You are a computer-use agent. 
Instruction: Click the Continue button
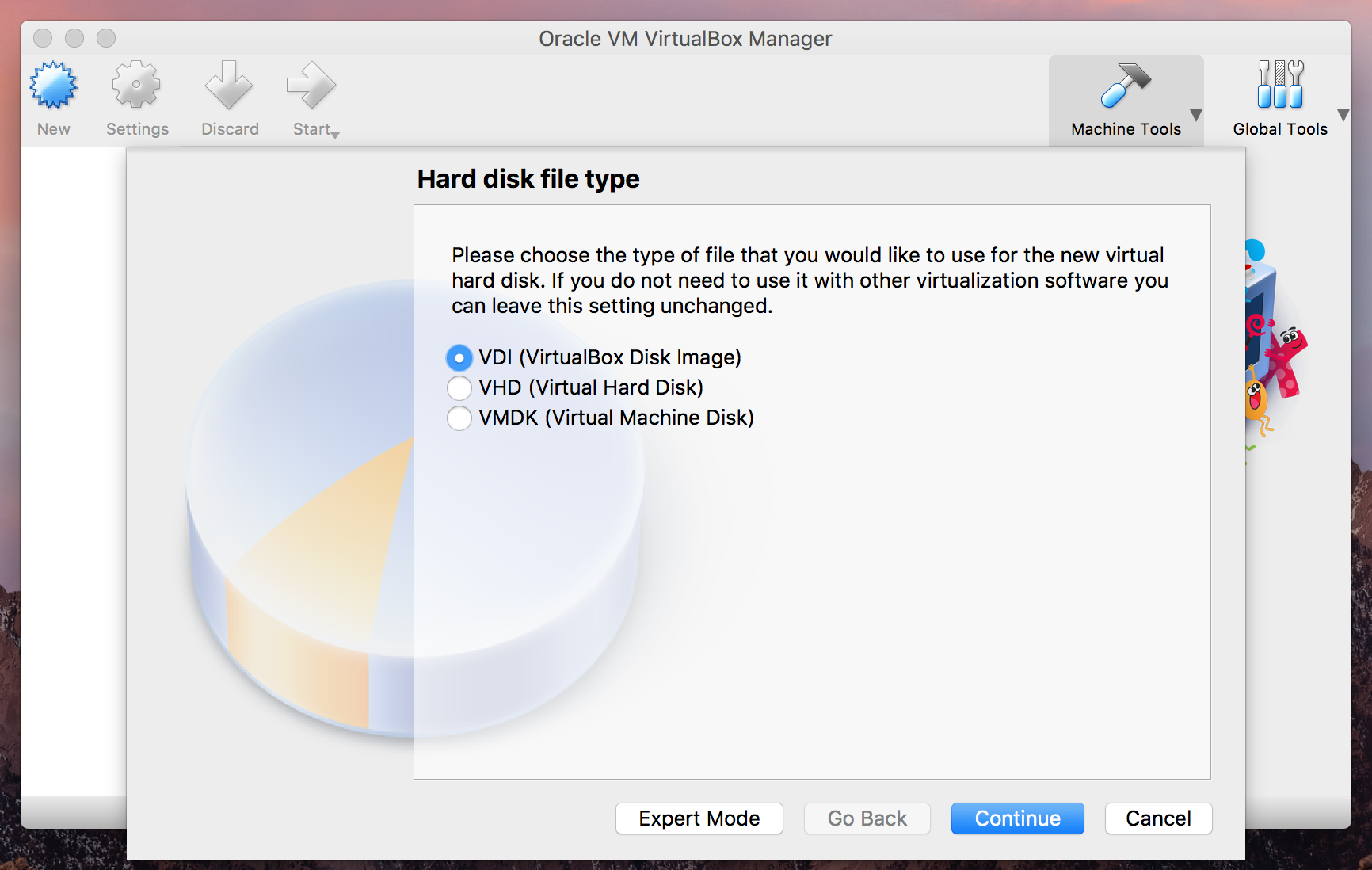click(x=1018, y=818)
